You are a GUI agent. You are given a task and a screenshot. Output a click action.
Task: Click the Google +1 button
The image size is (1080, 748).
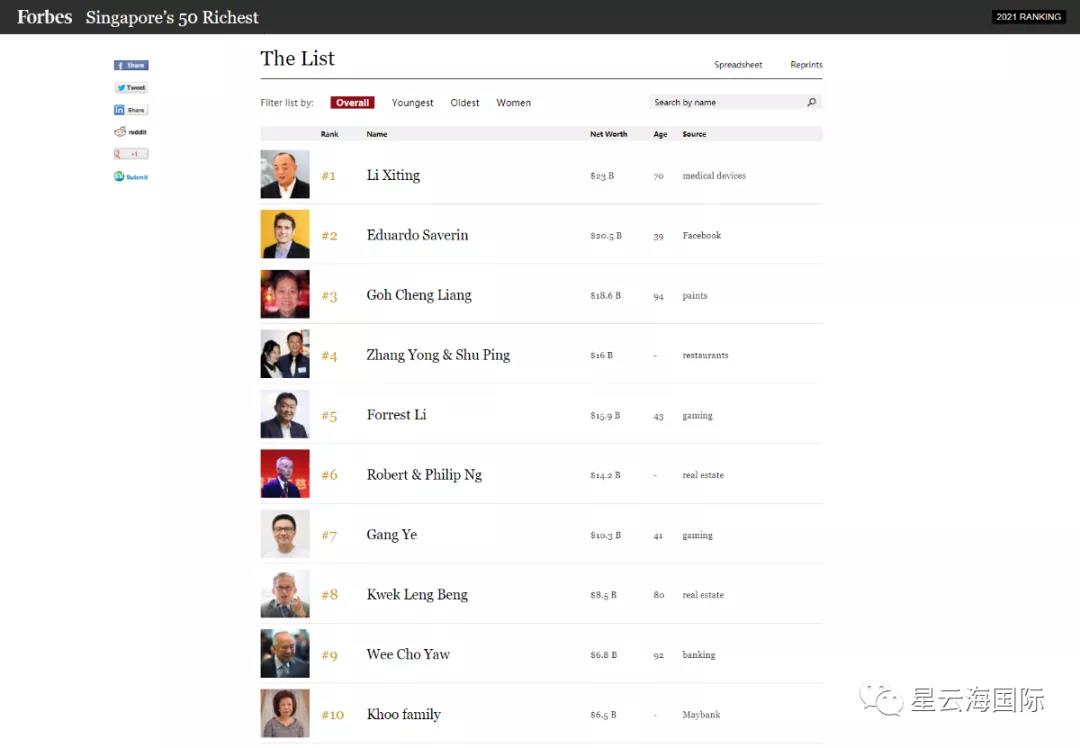point(131,154)
